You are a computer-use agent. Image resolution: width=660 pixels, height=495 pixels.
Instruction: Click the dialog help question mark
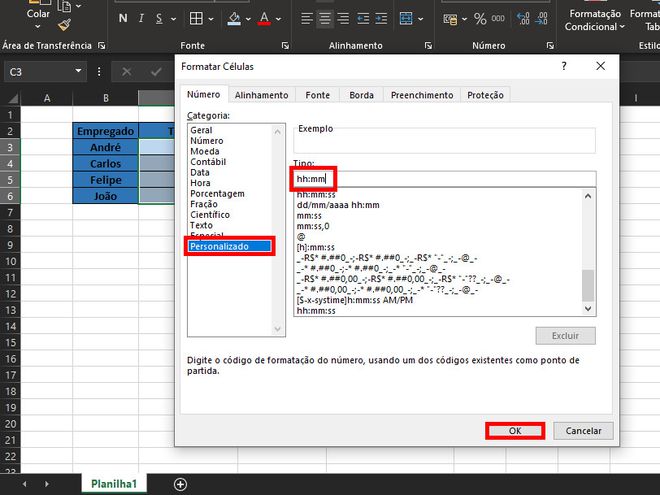tap(564, 66)
